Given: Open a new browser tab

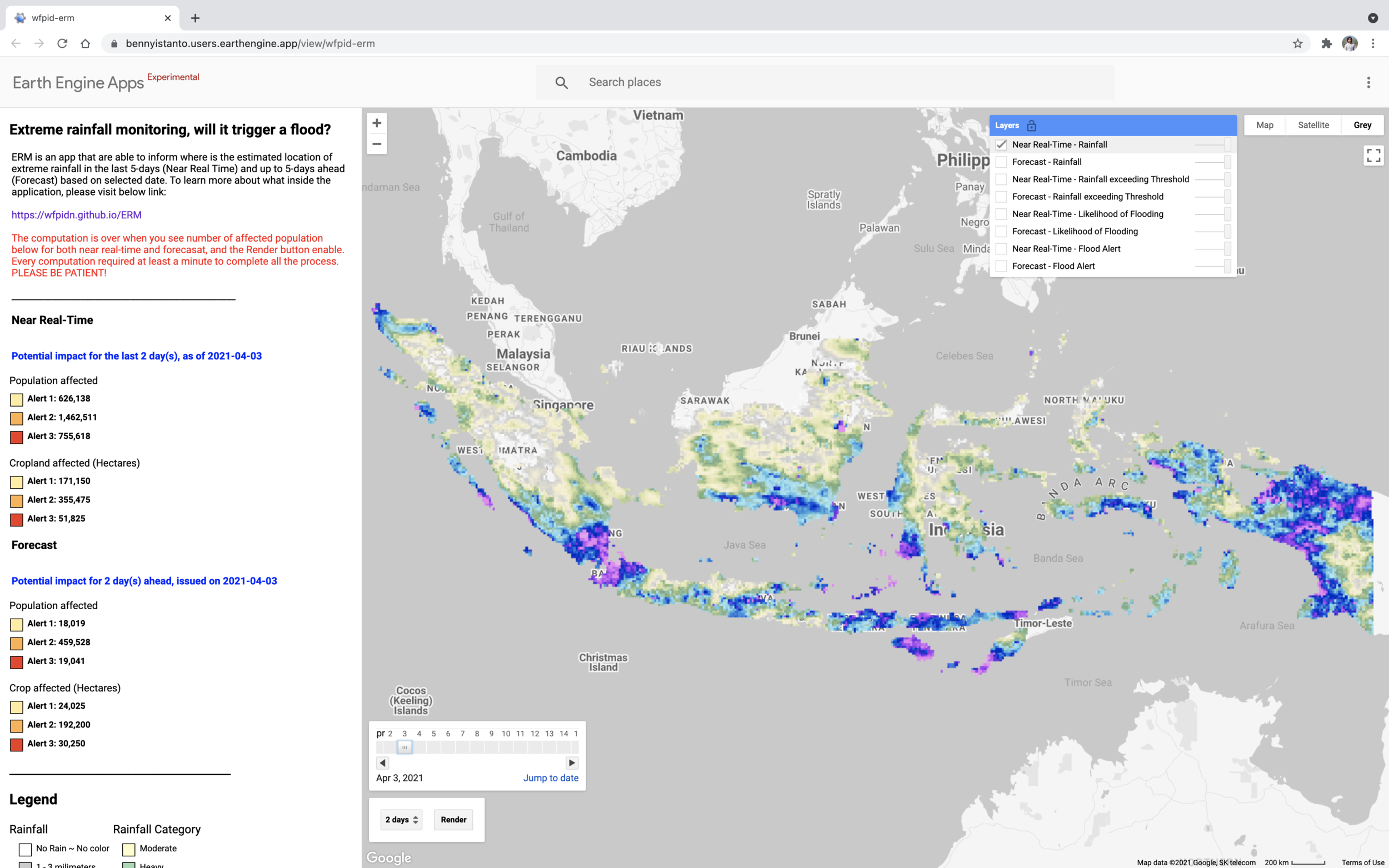Looking at the screenshot, I should [x=195, y=18].
